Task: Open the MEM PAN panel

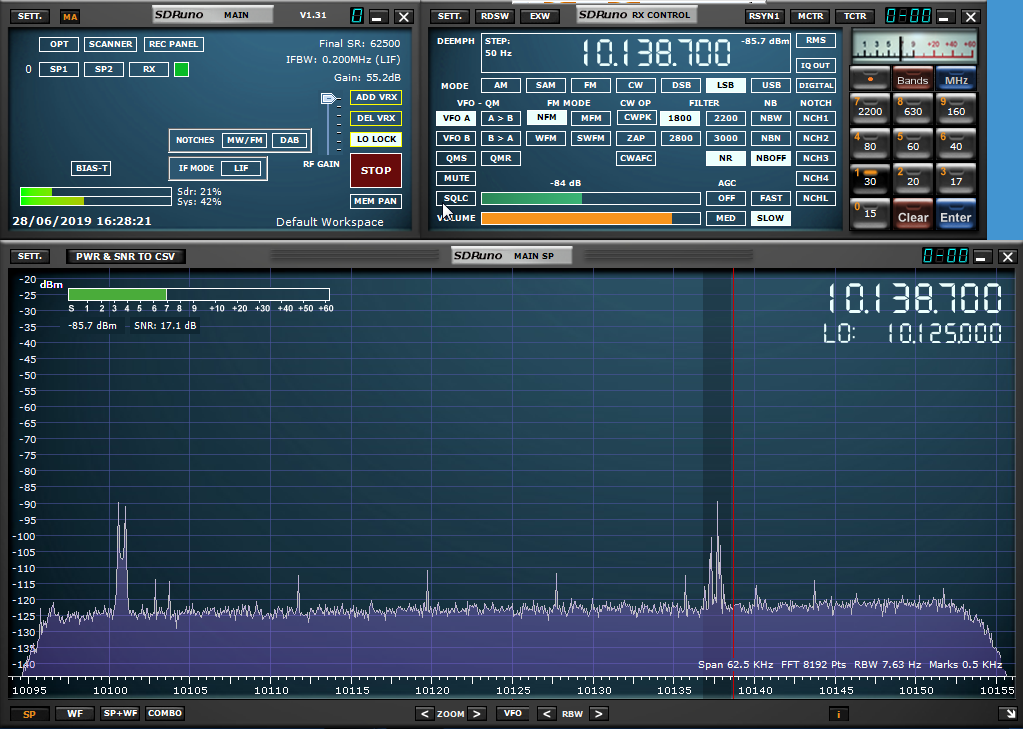Action: (x=375, y=201)
